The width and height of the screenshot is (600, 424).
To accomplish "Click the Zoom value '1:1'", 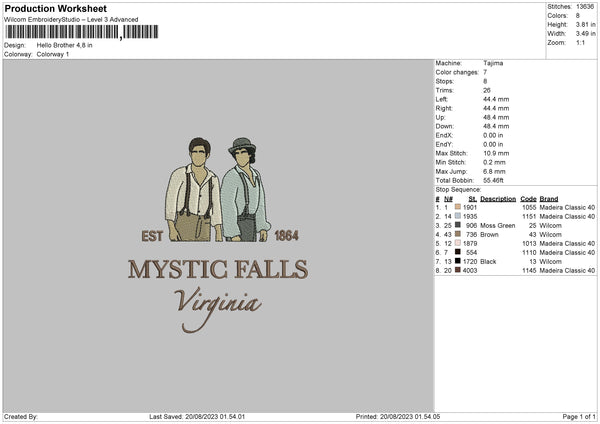I will [580, 42].
